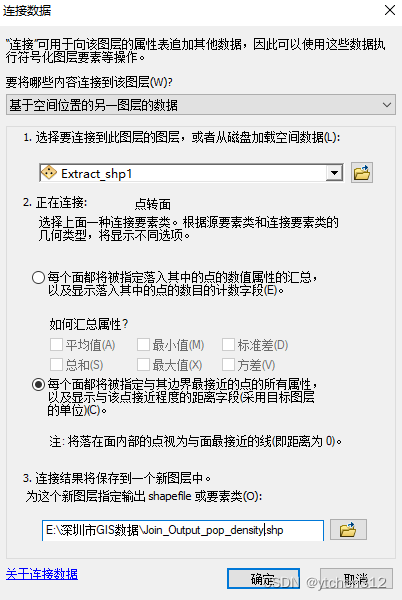Select radio option for closest point attributes
Image resolution: width=402 pixels, height=600 pixels.
(x=39, y=384)
